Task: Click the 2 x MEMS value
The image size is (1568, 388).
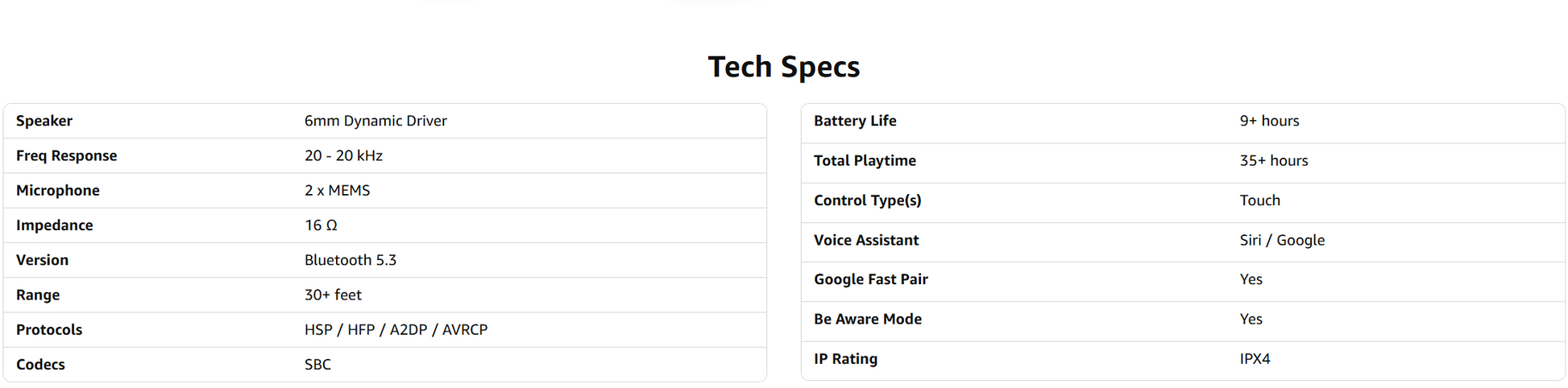Action: pyautogui.click(x=337, y=191)
